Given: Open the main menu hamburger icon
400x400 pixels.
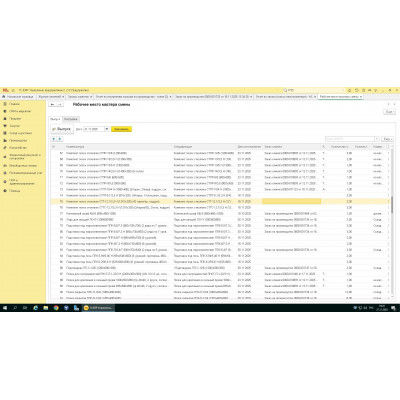Looking at the screenshot, I should point(13,90).
